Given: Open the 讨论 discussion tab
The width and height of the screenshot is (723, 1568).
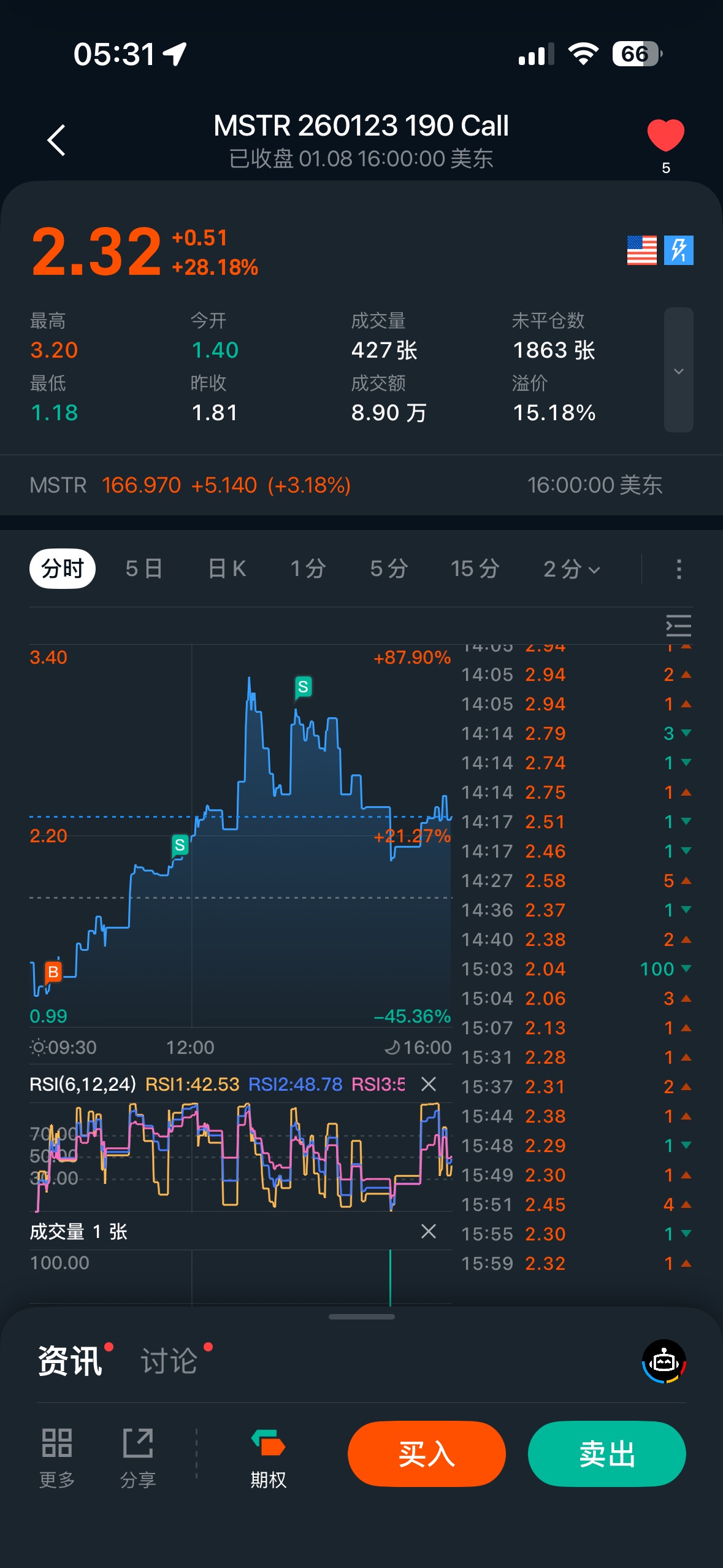Looking at the screenshot, I should pyautogui.click(x=169, y=1361).
